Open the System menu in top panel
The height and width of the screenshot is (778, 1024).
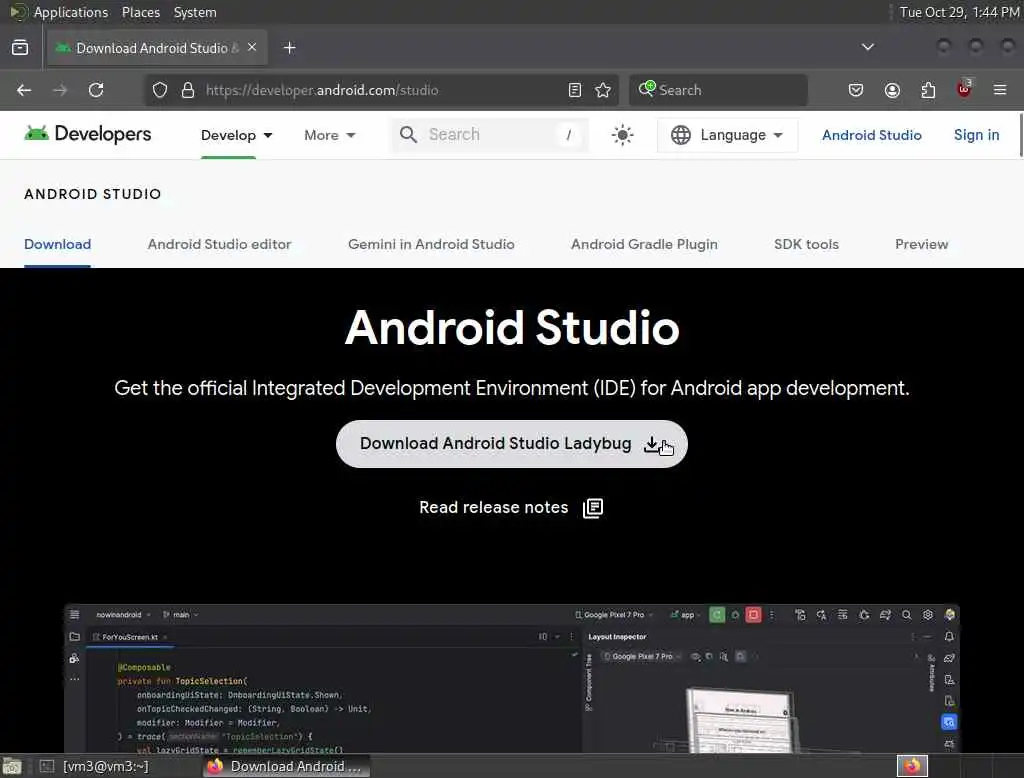pyautogui.click(x=195, y=12)
